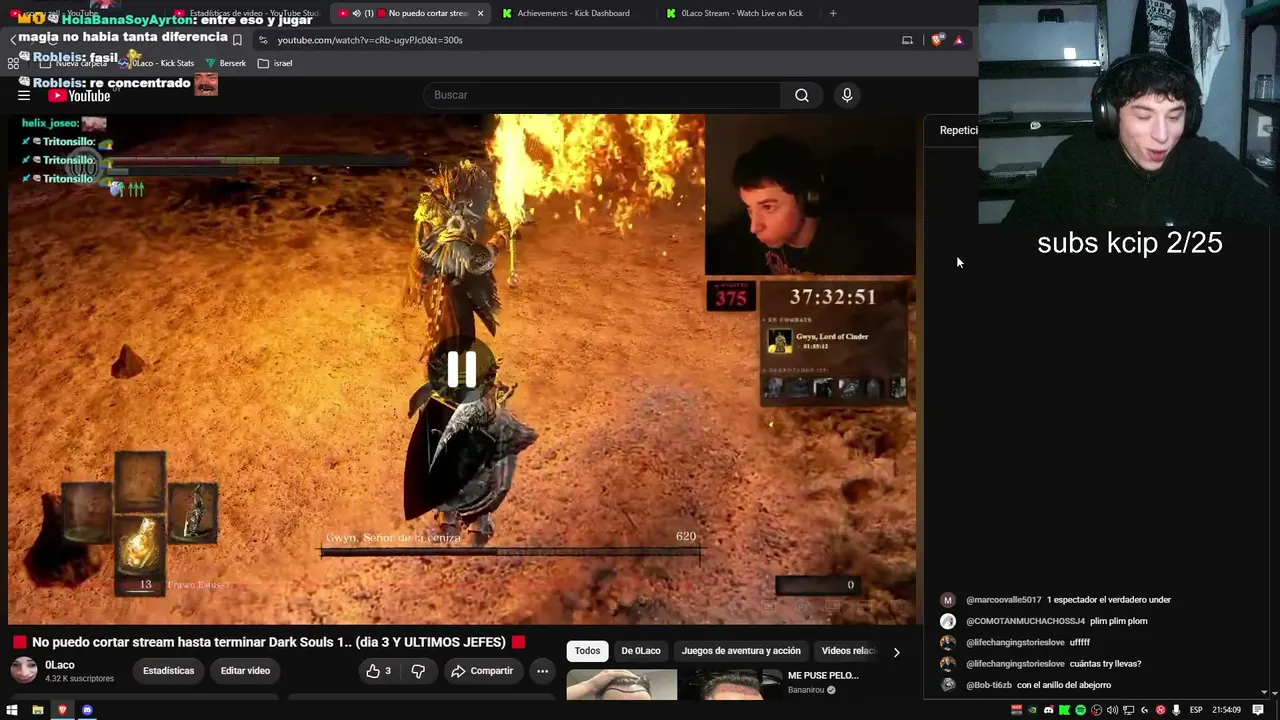Open the volume speaker tray icon

(x=1112, y=710)
